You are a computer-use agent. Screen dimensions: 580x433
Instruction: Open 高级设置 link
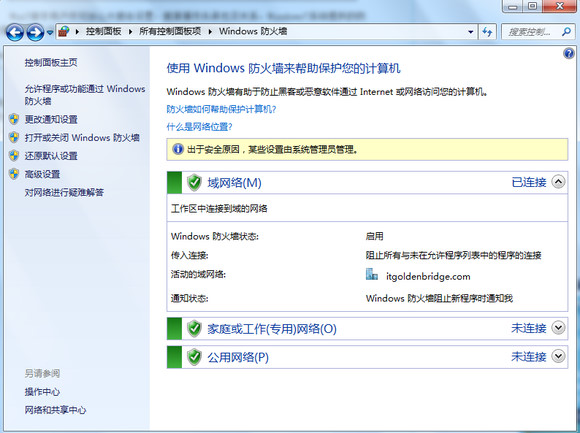pyautogui.click(x=42, y=174)
